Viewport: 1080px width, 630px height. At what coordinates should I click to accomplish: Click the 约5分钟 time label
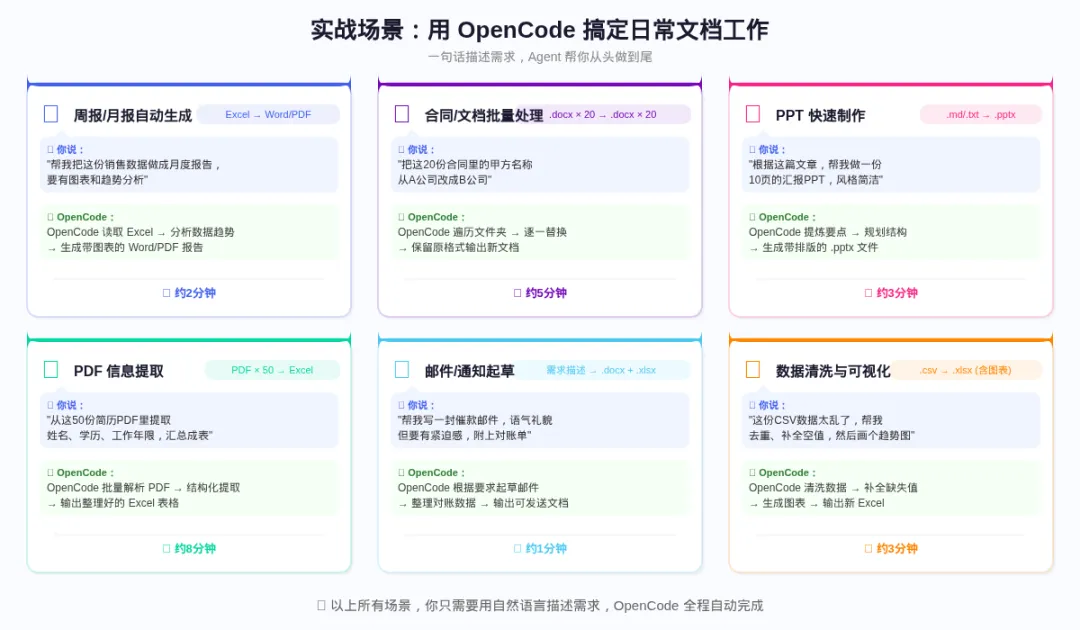540,293
